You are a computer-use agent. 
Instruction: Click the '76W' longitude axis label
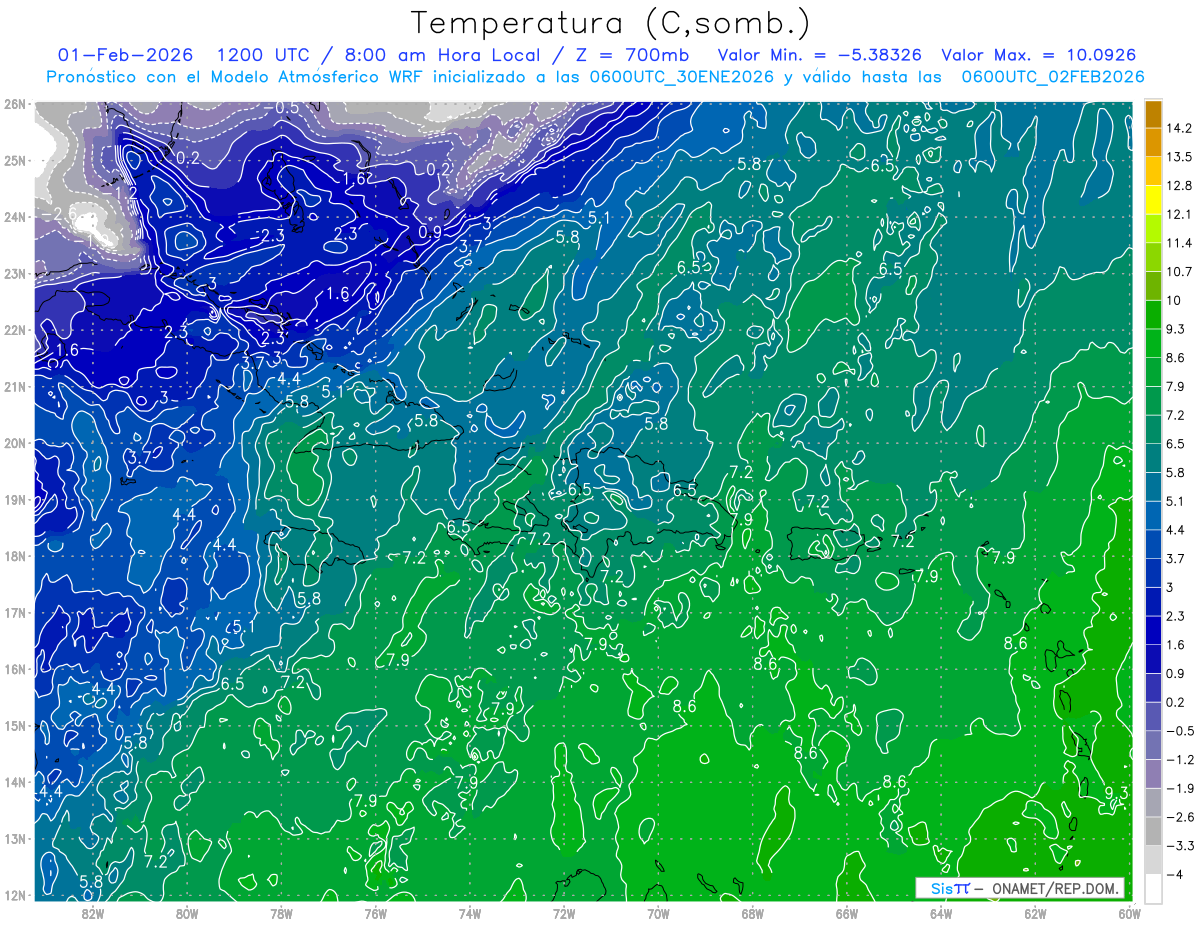pos(375,912)
